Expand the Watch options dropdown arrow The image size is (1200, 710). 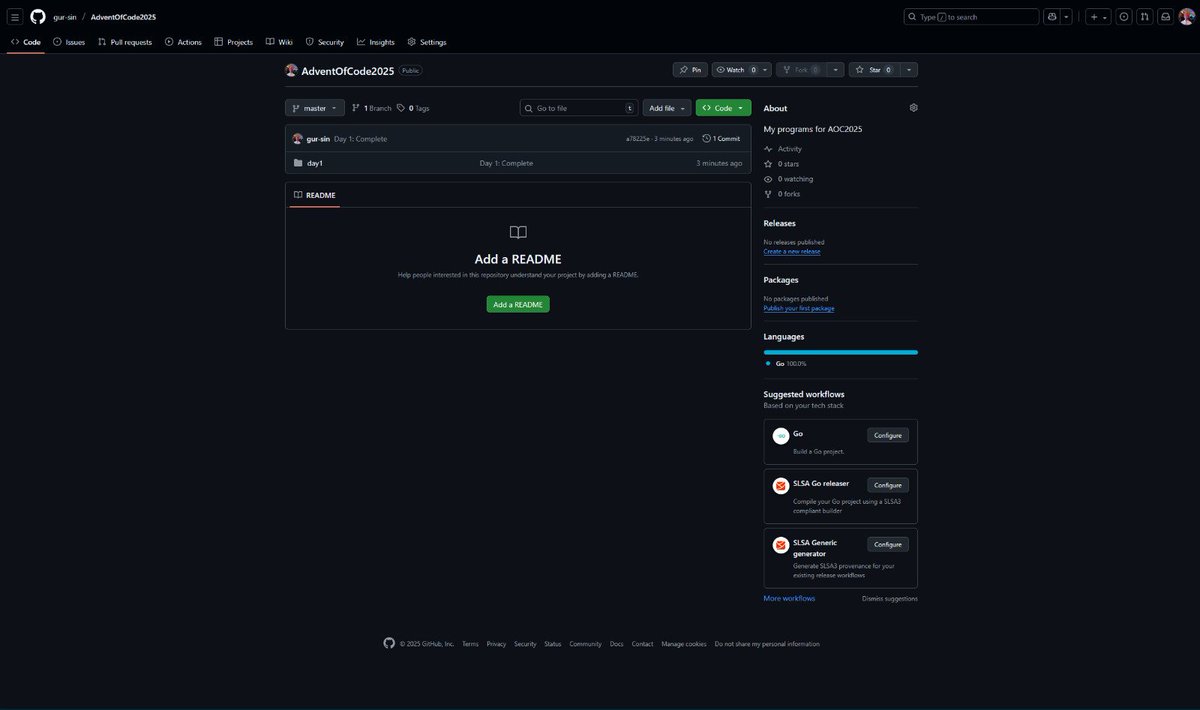tap(766, 70)
